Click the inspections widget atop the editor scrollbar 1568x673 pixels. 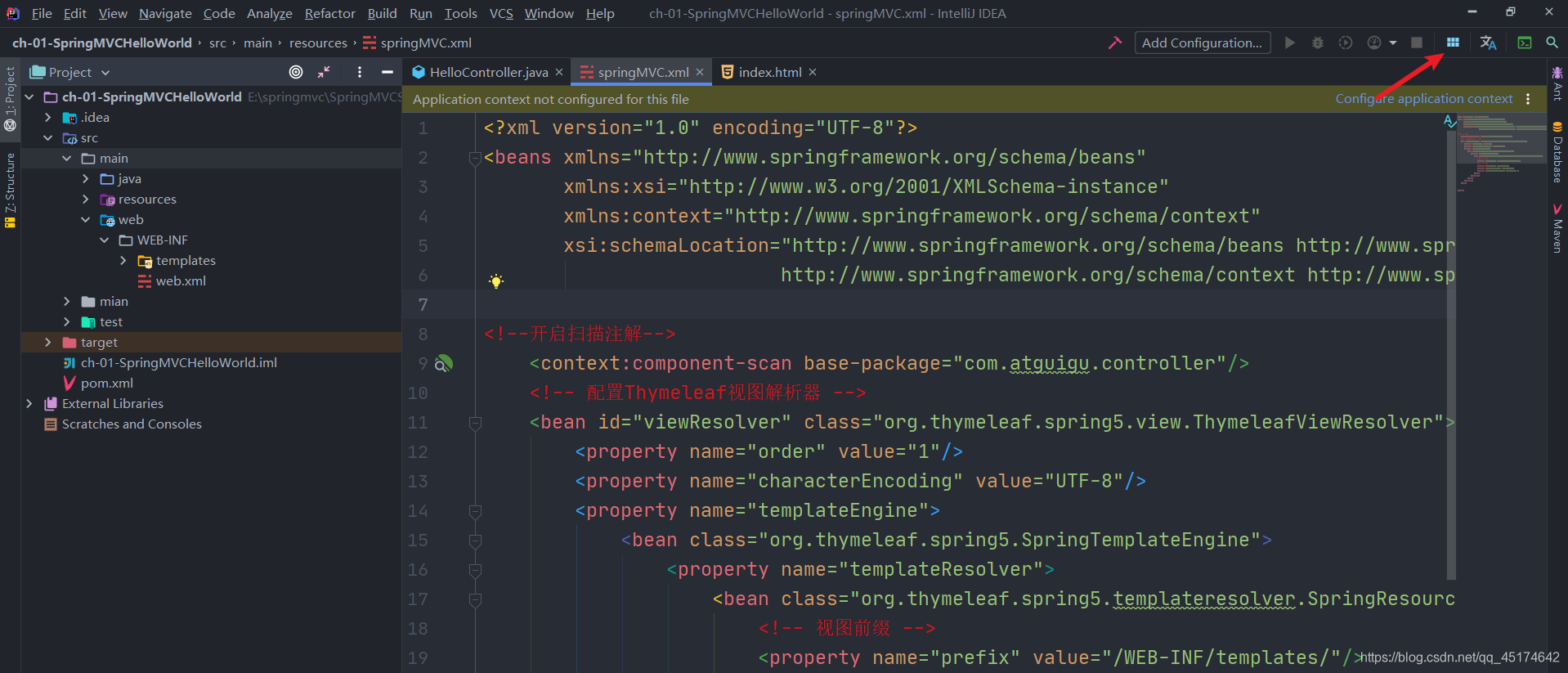click(x=1450, y=121)
